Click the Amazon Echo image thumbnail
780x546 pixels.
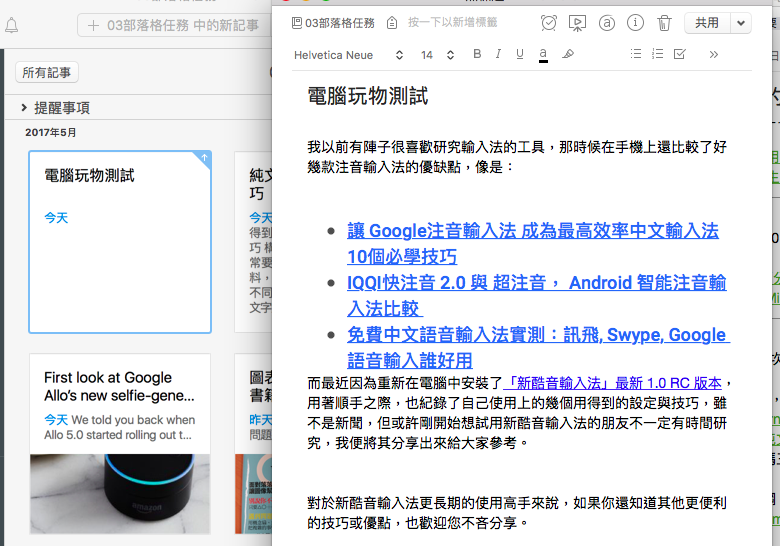coord(120,494)
